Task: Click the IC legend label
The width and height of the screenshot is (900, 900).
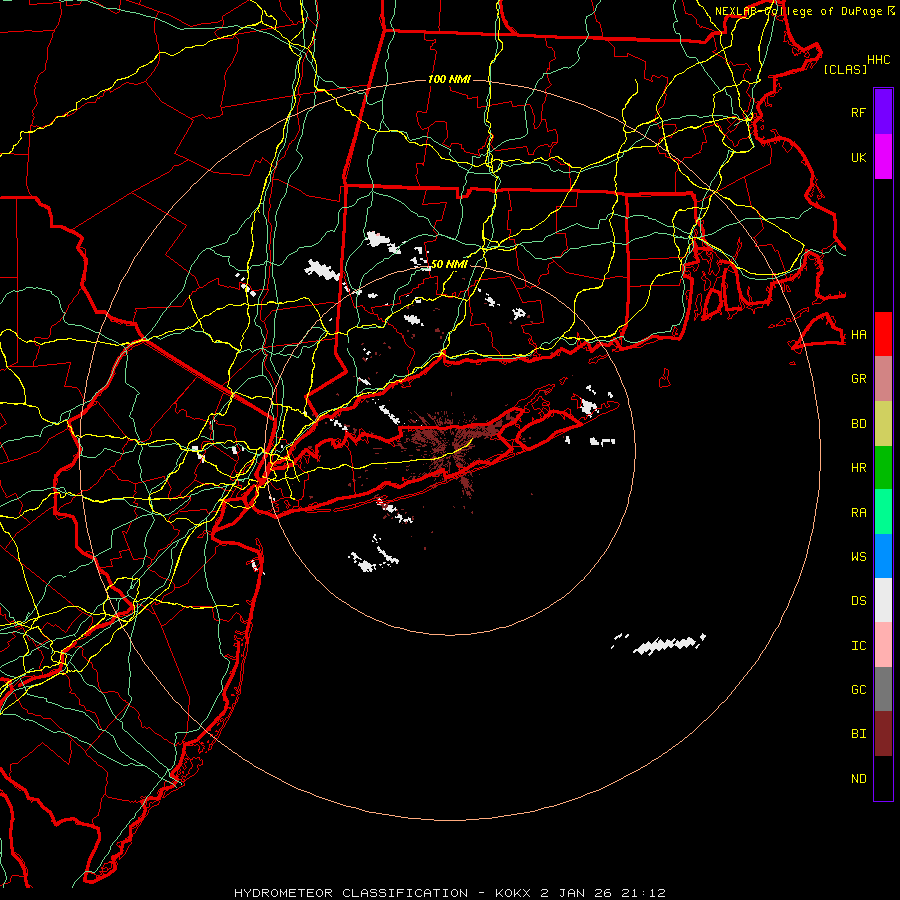Action: point(858,646)
